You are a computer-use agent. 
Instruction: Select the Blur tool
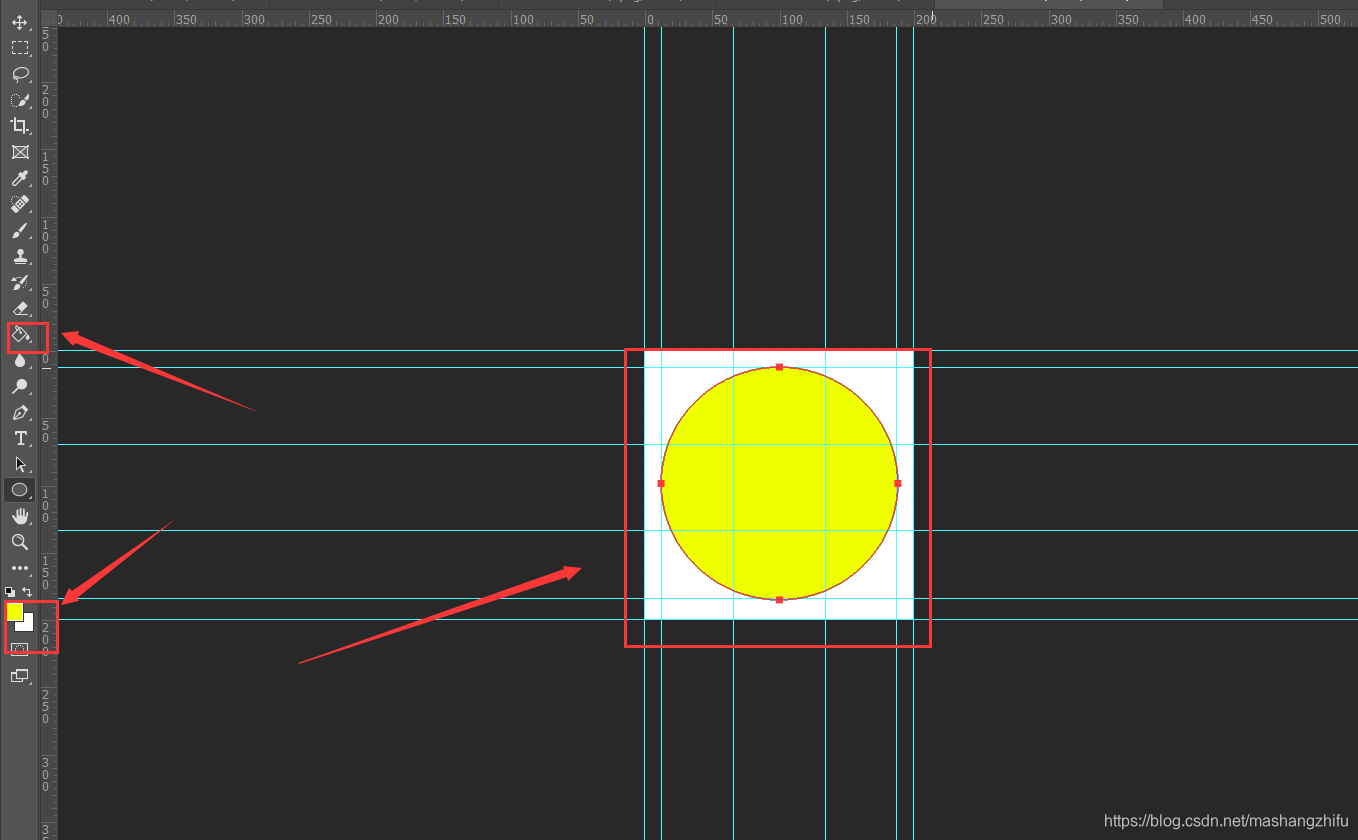(x=19, y=361)
